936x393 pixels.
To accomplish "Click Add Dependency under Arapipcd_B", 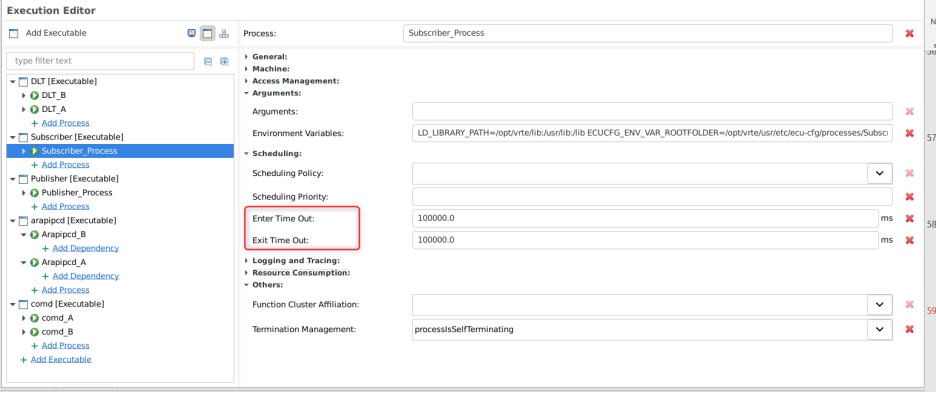I will tap(85, 248).
